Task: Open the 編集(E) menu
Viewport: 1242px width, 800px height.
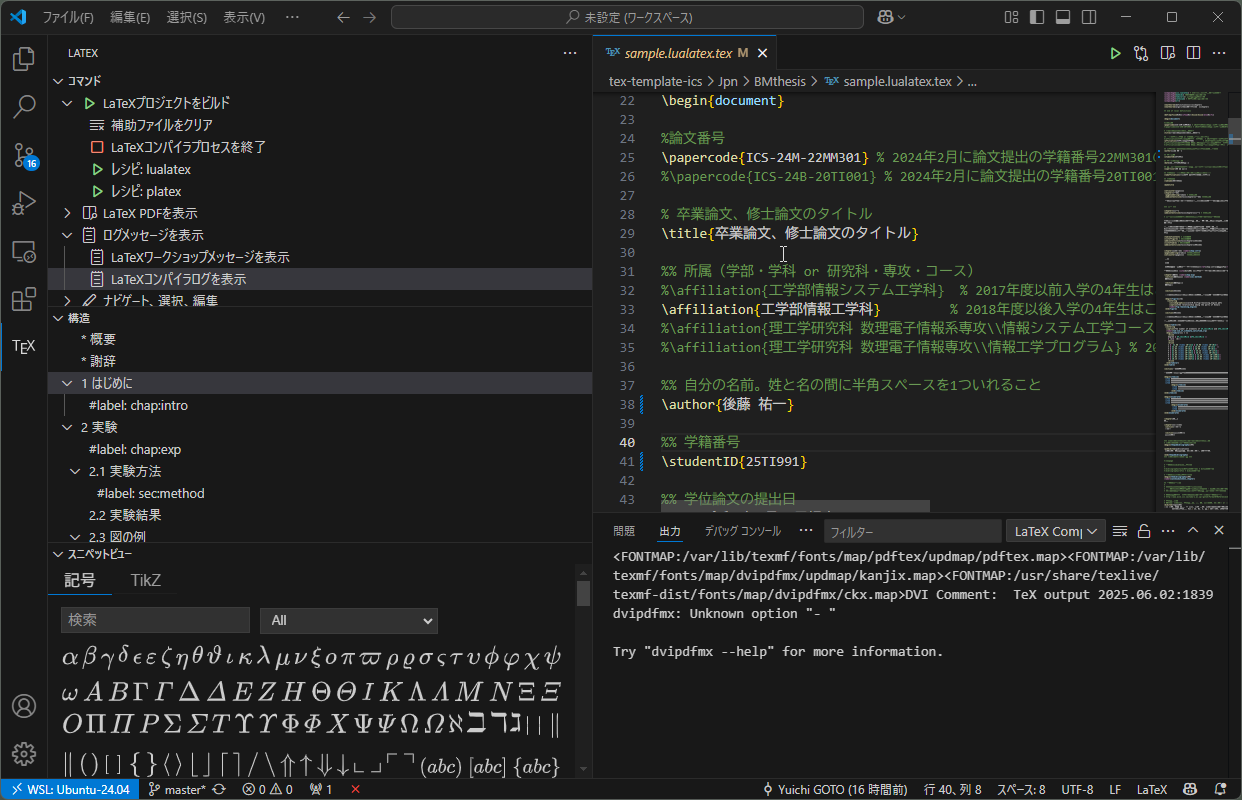Action: (x=130, y=17)
